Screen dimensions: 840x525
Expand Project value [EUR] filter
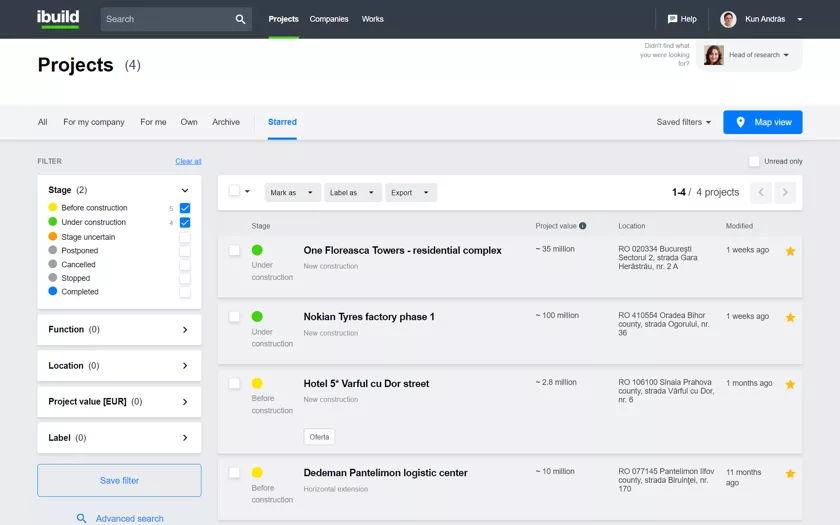click(185, 402)
